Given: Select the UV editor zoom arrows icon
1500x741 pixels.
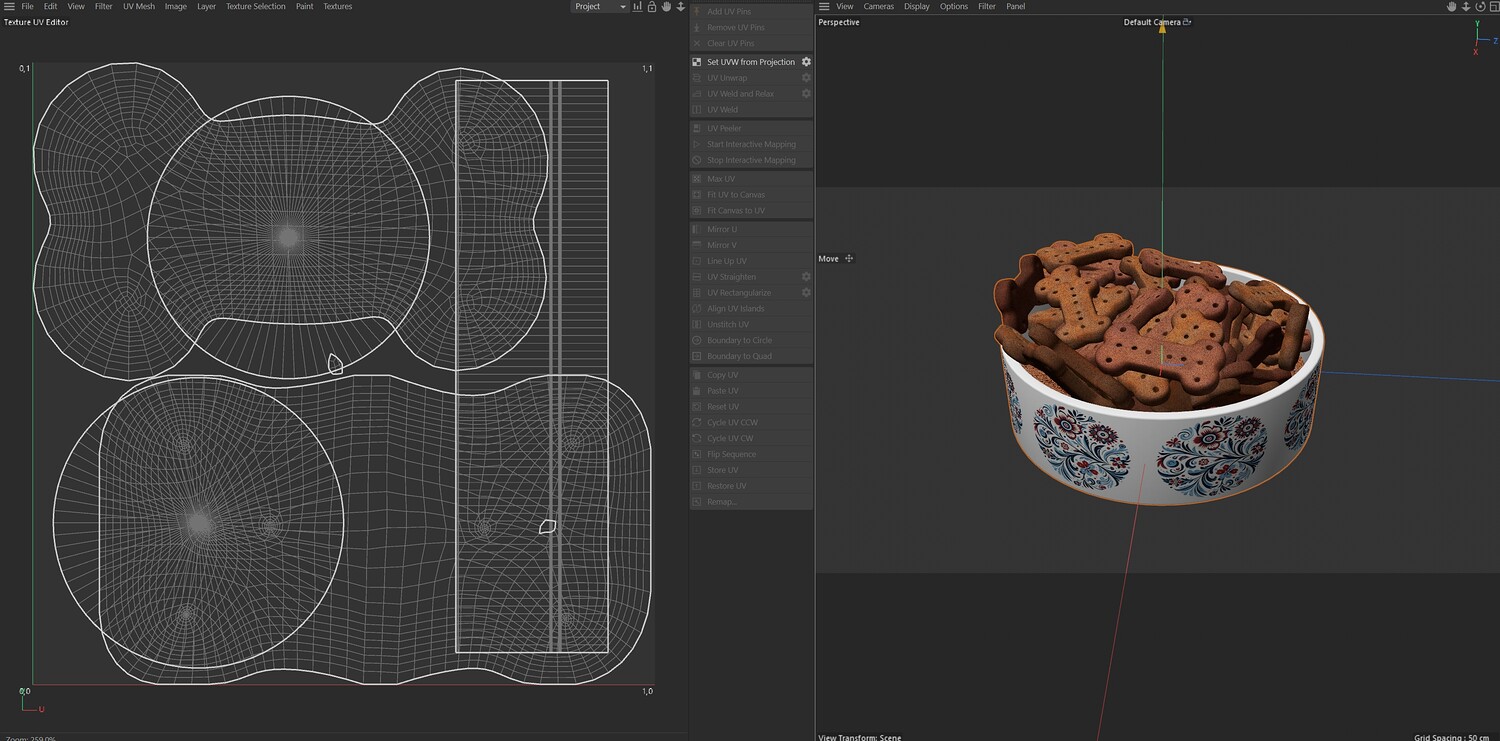Looking at the screenshot, I should 681,6.
